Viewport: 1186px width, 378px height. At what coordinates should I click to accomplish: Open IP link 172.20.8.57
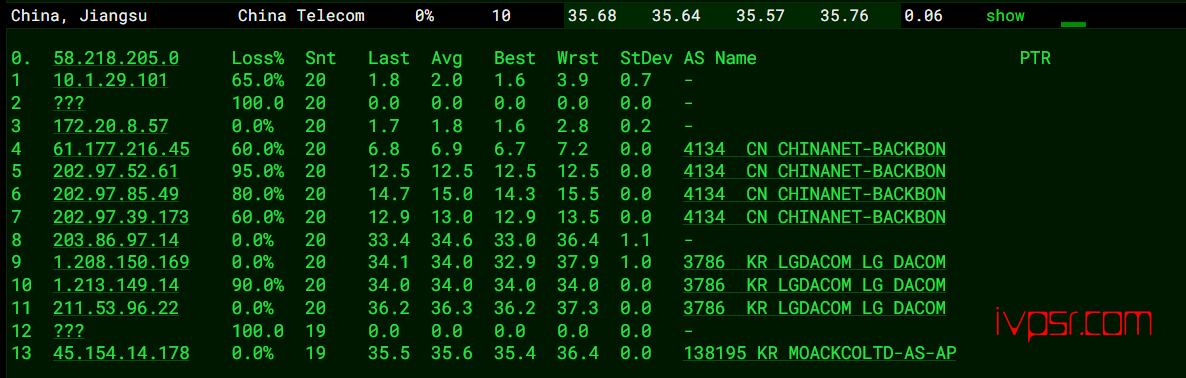[110, 126]
